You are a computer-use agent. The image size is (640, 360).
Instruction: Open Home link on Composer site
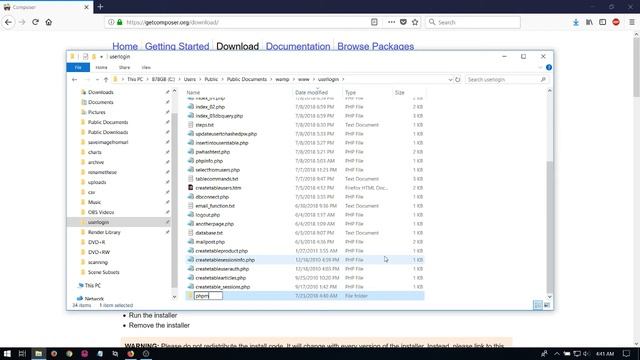[125, 46]
